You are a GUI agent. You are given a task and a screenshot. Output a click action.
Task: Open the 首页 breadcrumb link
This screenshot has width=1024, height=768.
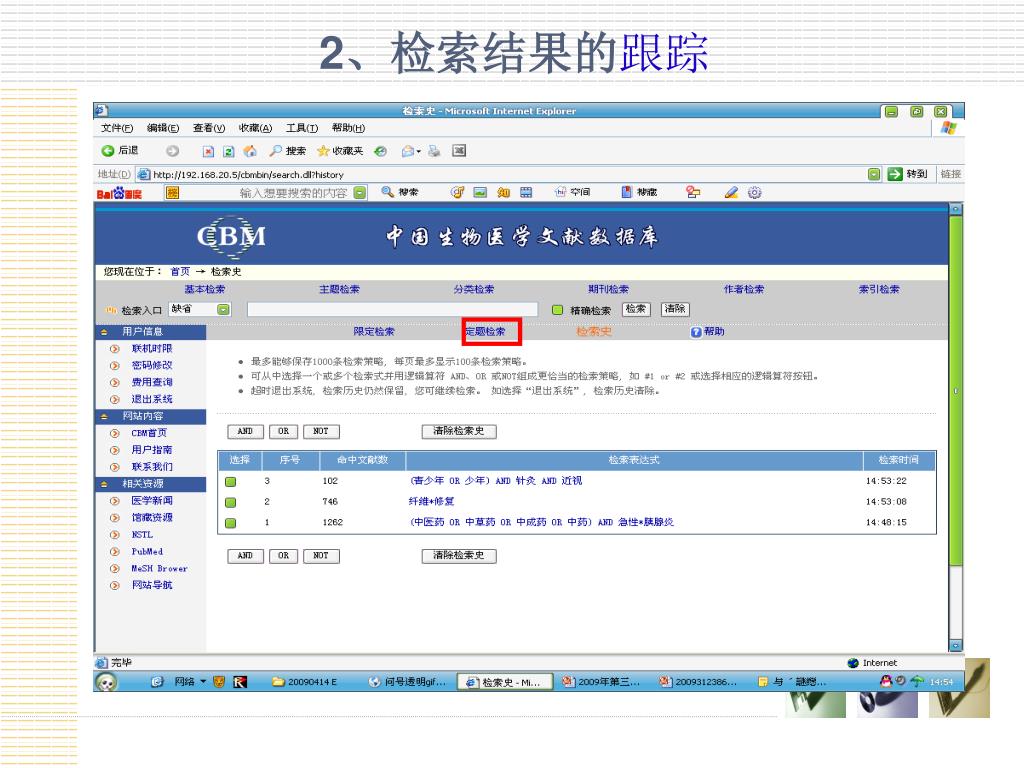pos(180,272)
